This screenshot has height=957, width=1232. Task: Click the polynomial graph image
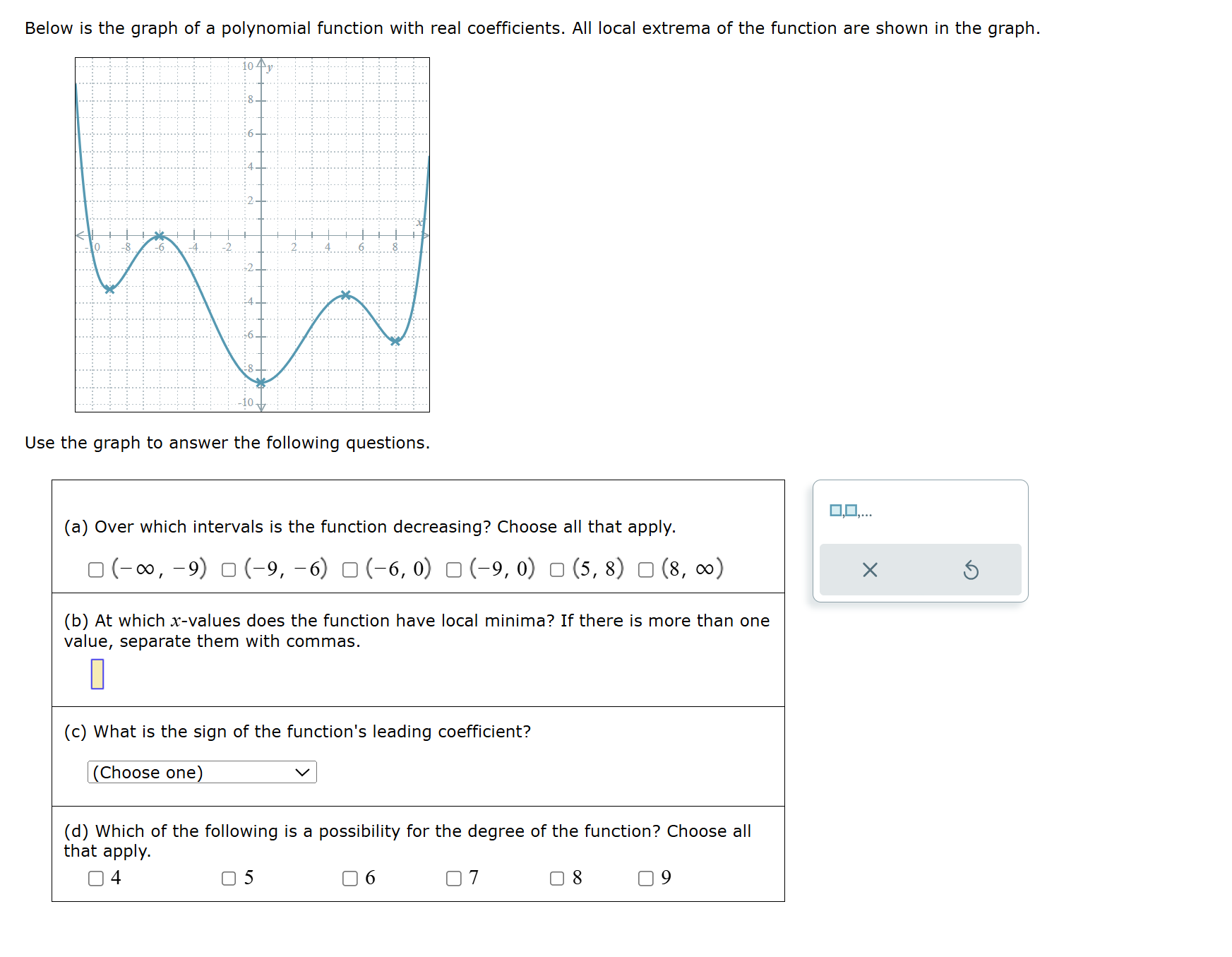coord(253,235)
